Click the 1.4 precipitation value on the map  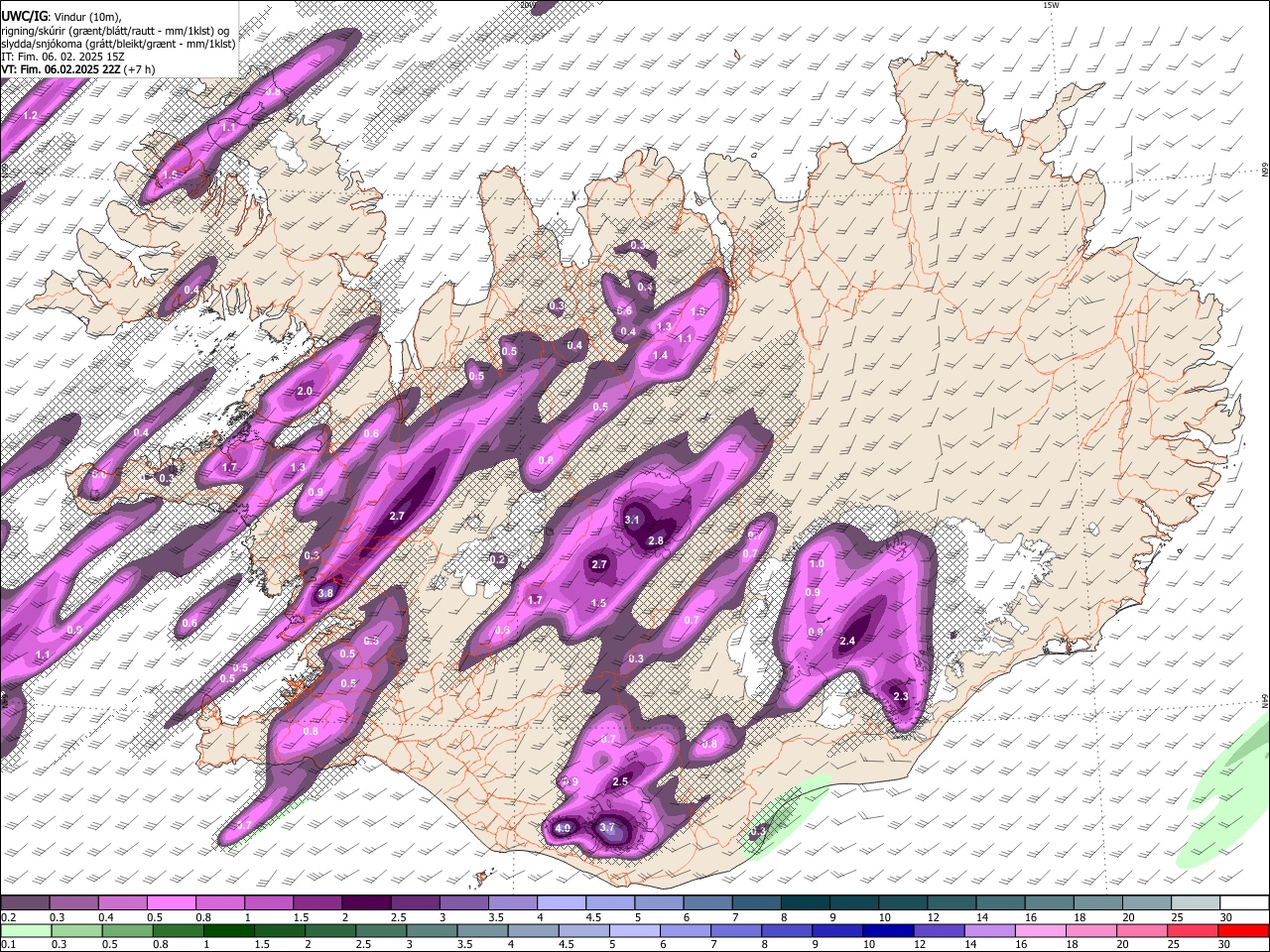coord(661,355)
